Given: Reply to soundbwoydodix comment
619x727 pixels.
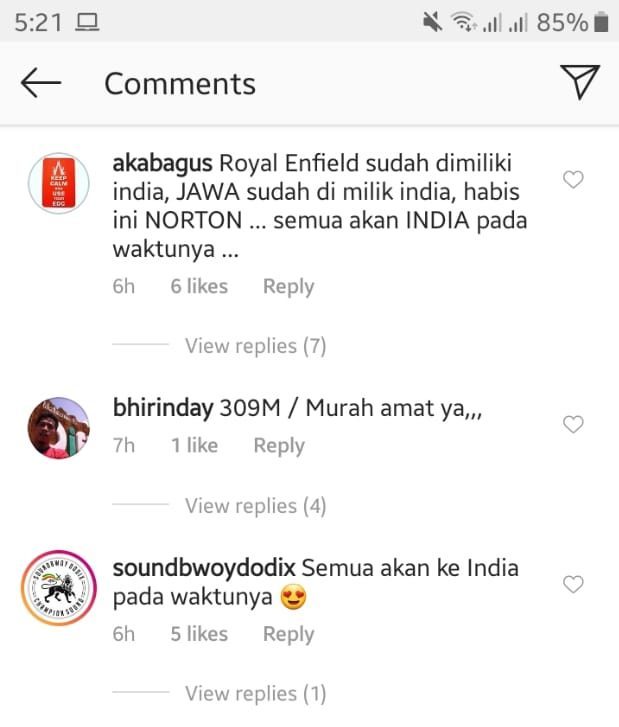Looking at the screenshot, I should click(x=288, y=634).
